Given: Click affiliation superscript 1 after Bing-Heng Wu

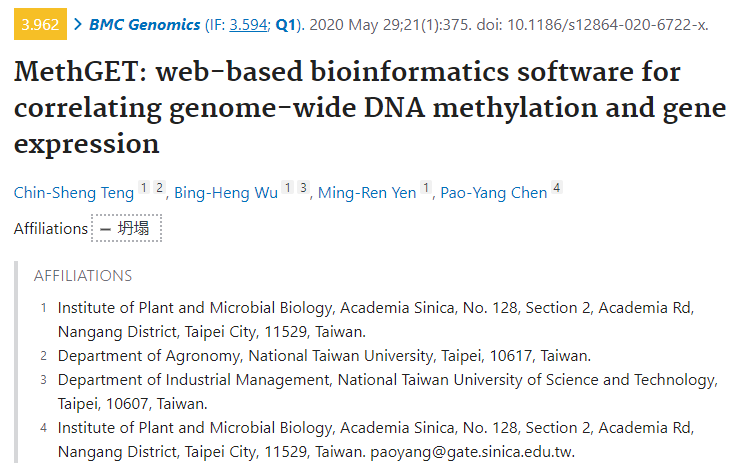Looking at the screenshot, I should coord(288,187).
